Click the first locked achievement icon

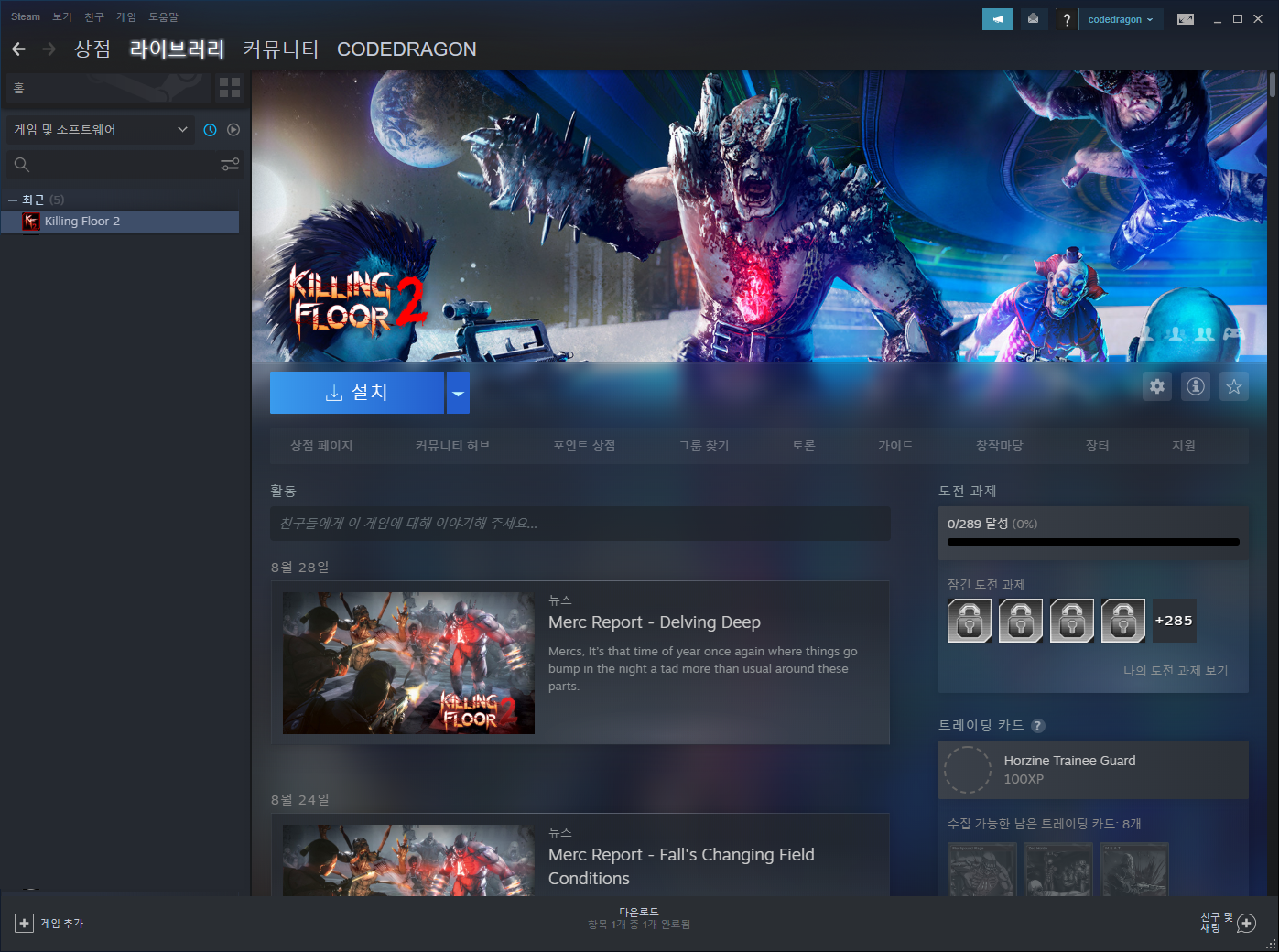coord(970,621)
